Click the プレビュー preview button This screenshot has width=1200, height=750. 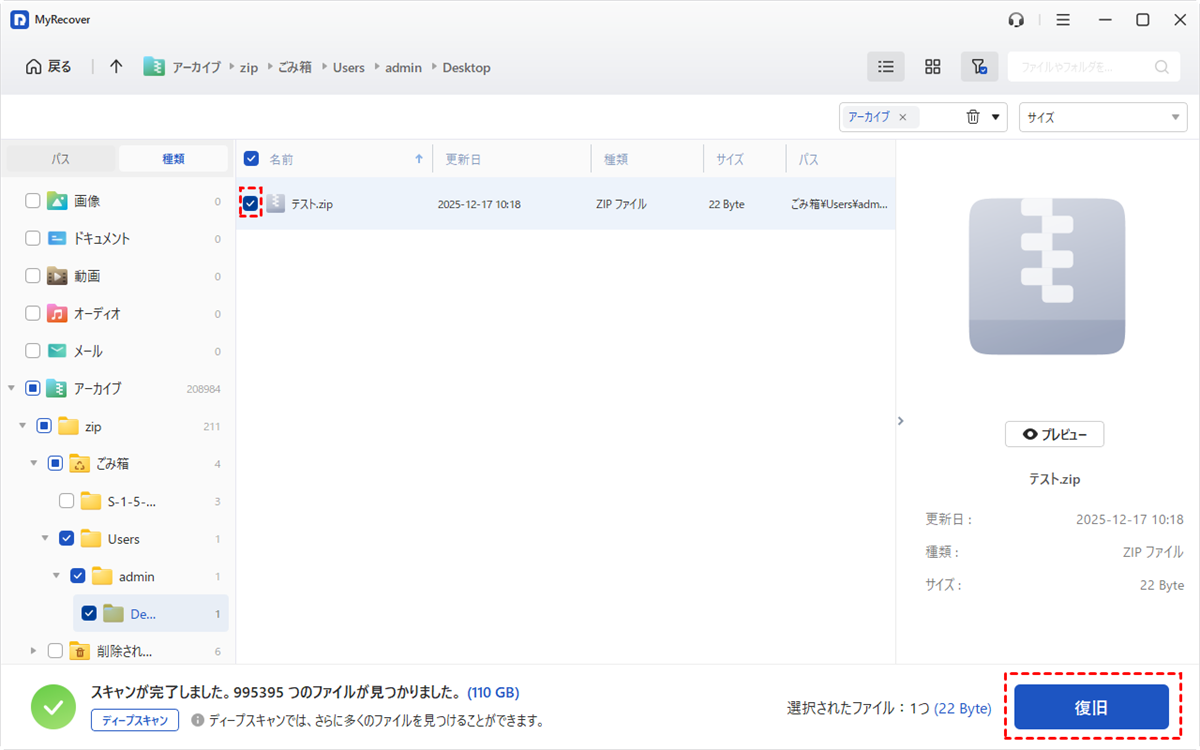tap(1054, 434)
